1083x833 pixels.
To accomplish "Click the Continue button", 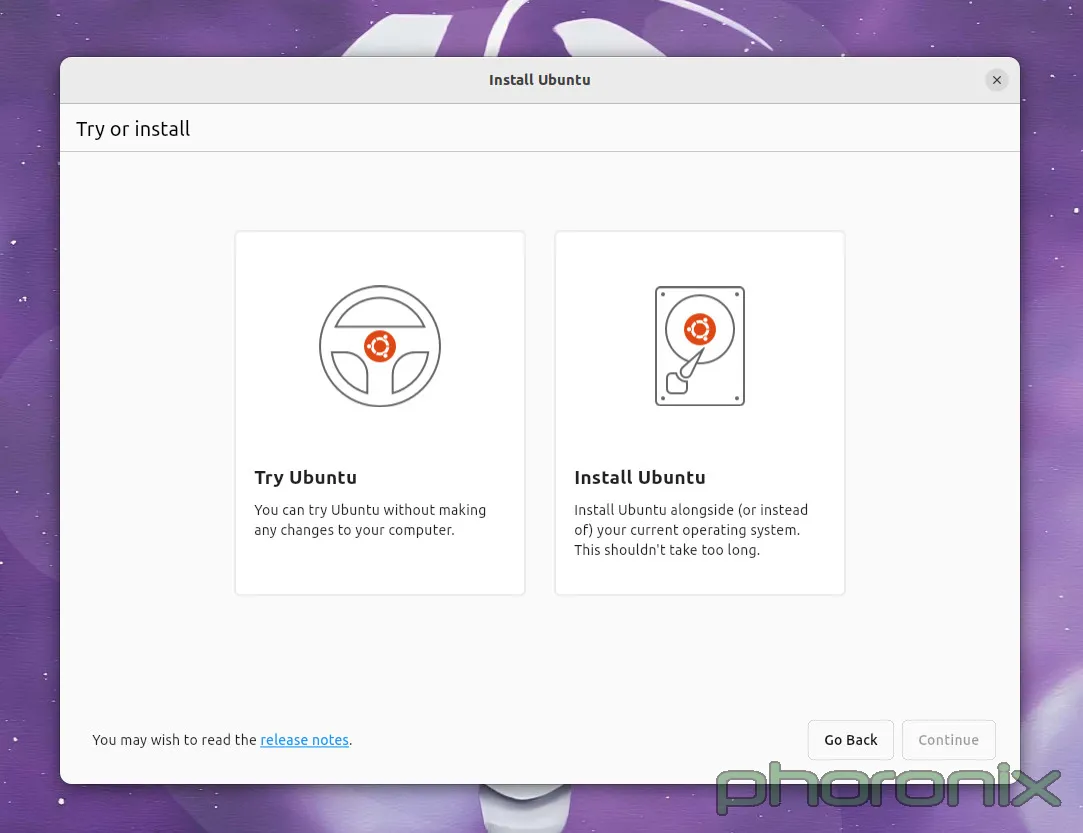I will point(948,740).
